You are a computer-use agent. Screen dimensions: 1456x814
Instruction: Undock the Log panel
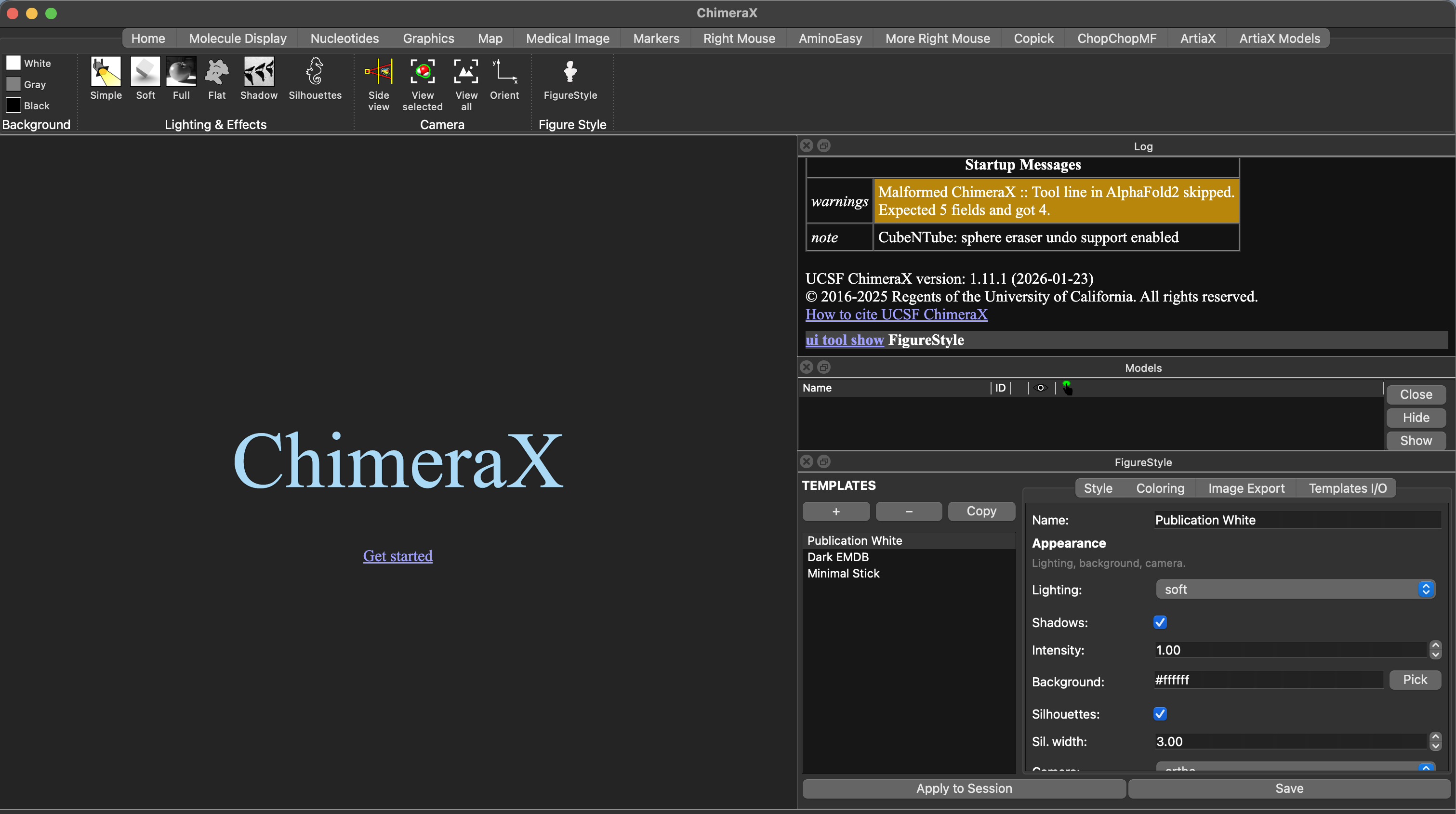click(824, 146)
